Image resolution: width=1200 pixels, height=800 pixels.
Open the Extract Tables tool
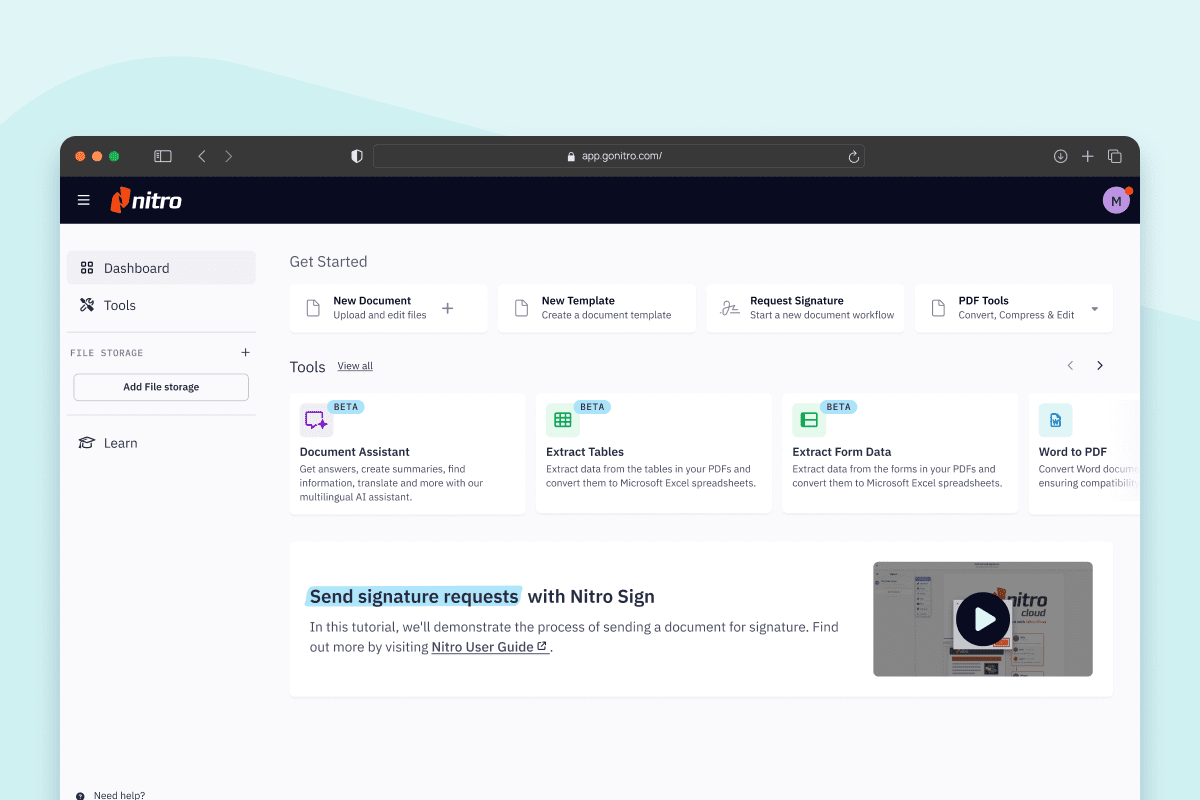561,419
